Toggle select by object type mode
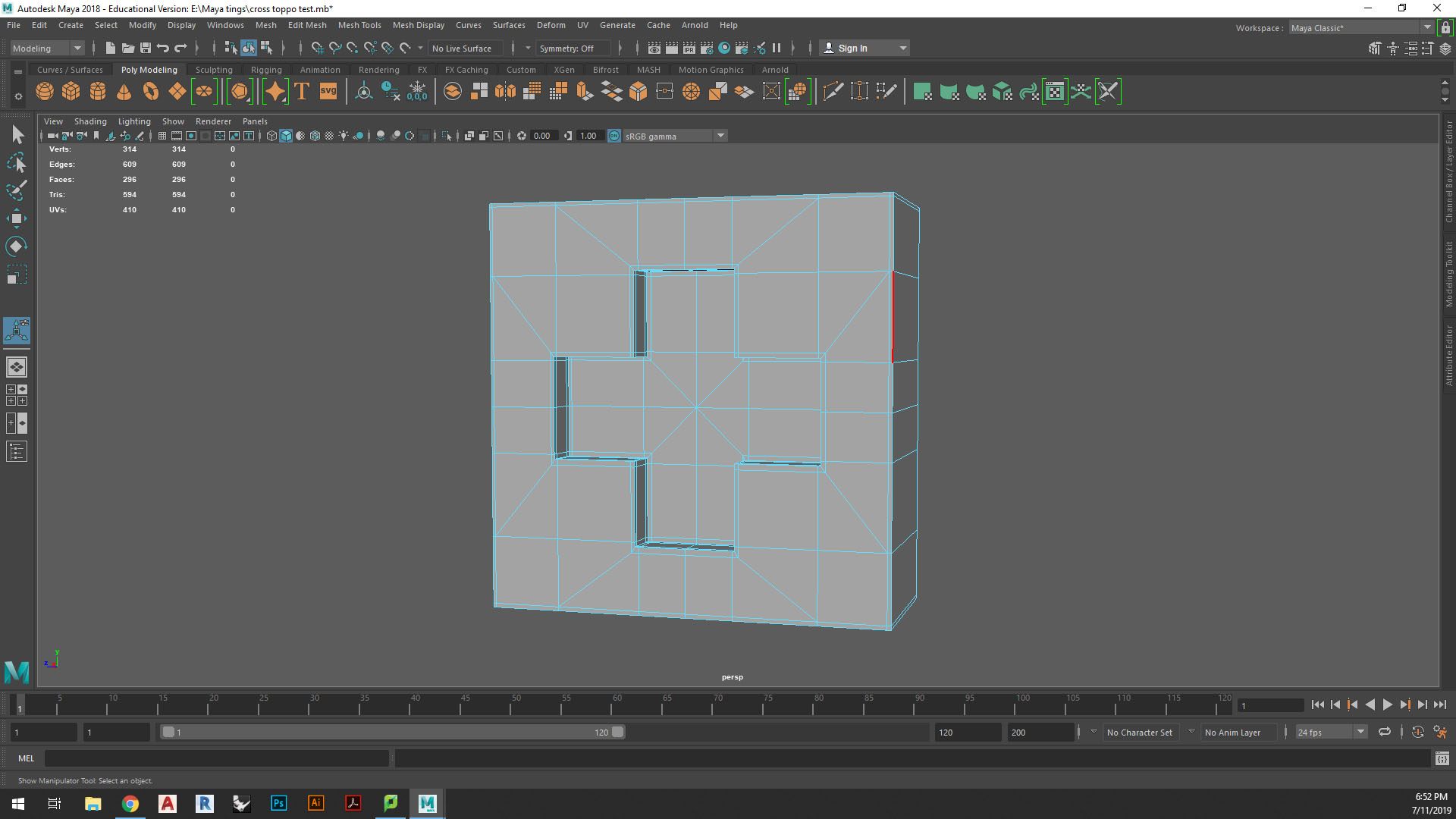 (249, 48)
